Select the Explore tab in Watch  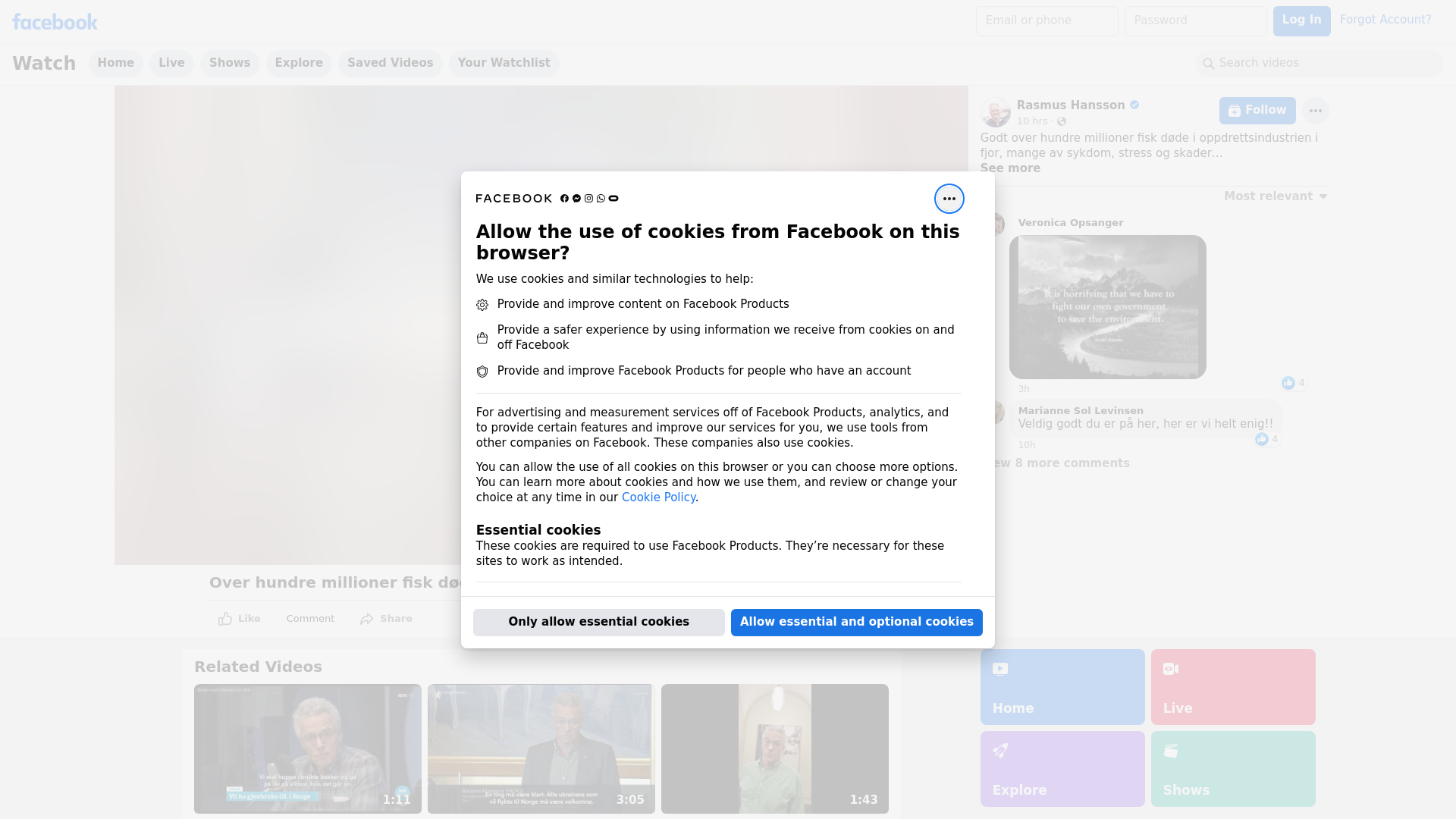(x=299, y=63)
